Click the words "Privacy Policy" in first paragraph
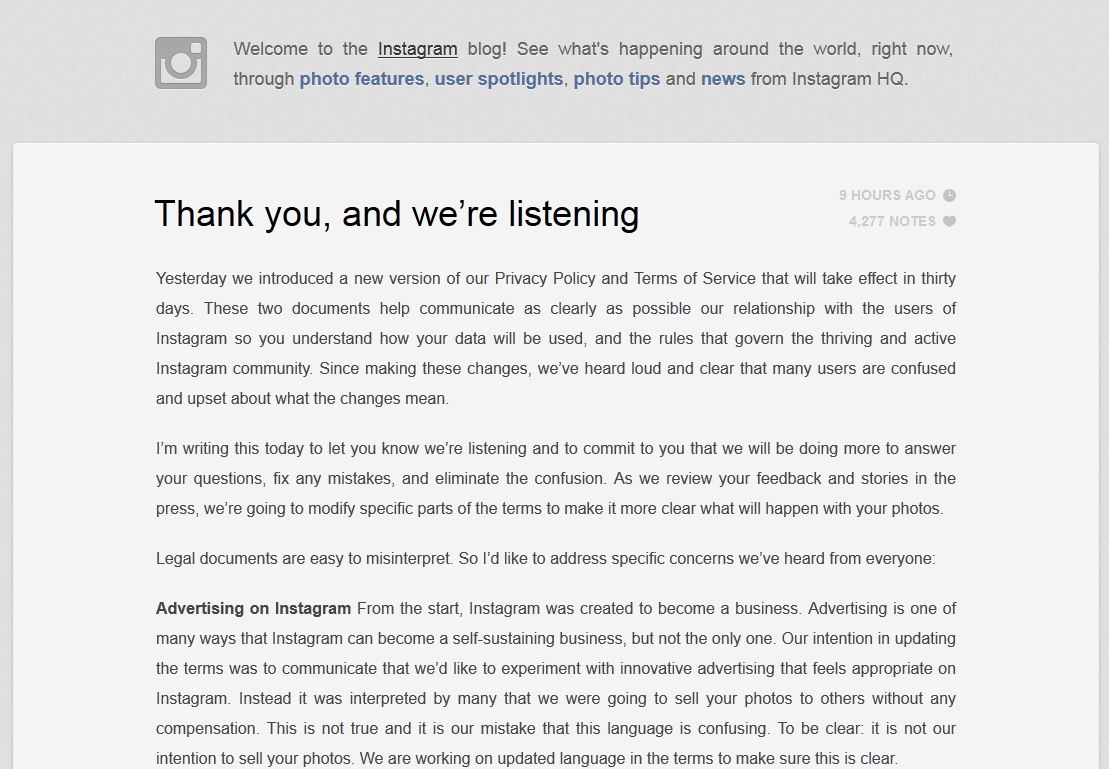 tap(545, 278)
